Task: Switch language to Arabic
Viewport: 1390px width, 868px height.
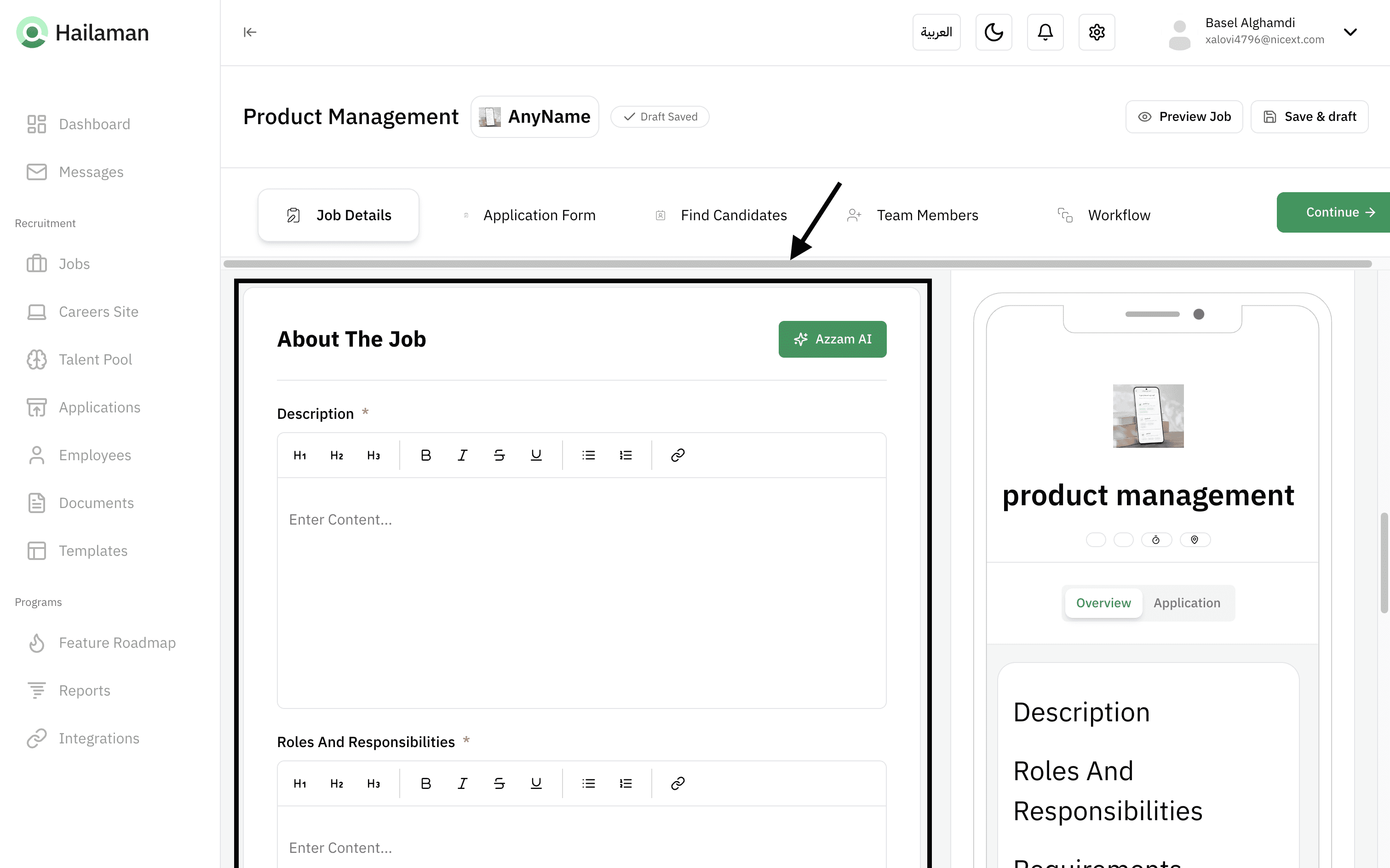Action: (936, 32)
